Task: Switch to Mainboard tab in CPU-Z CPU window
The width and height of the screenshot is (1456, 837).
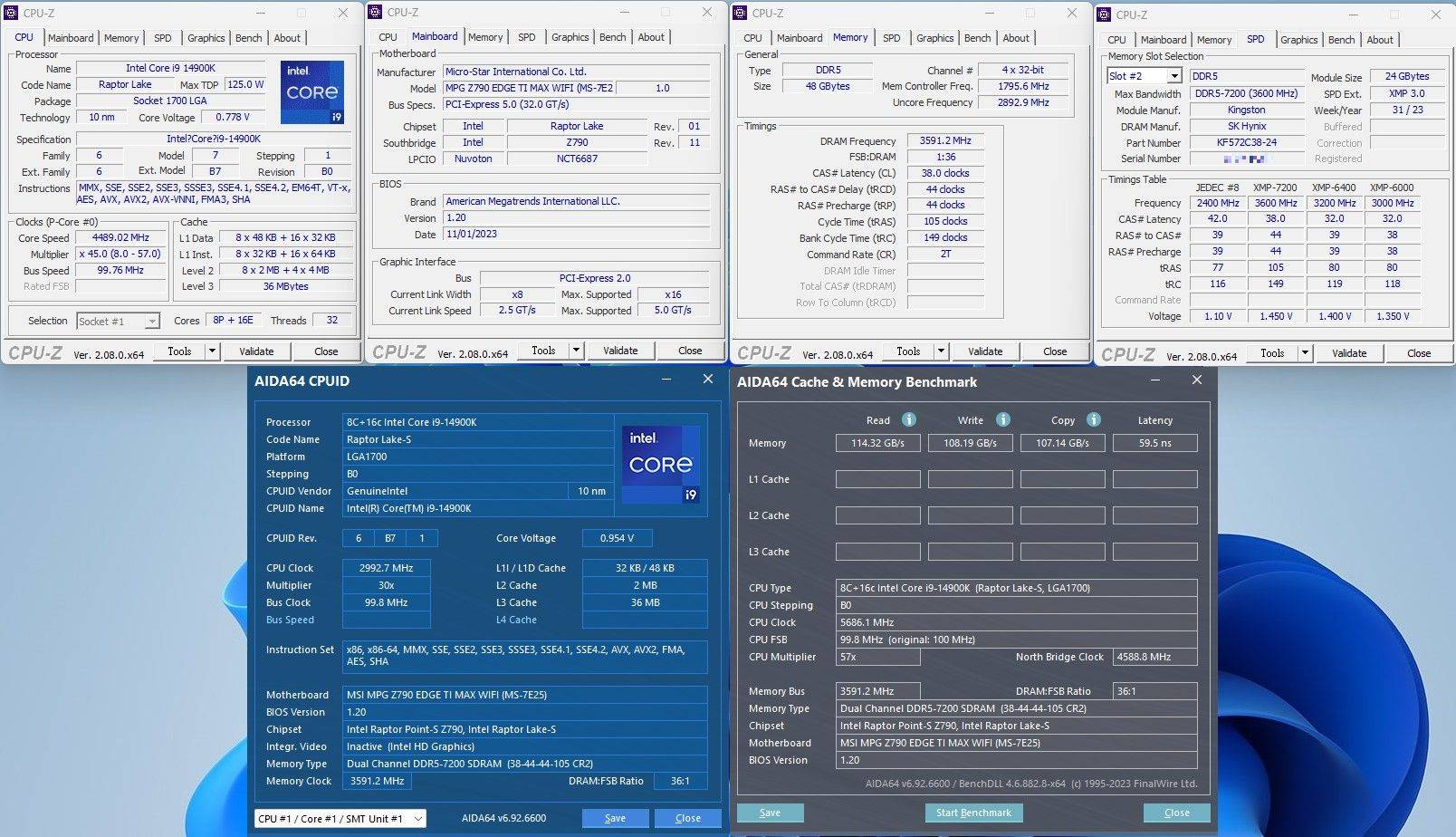Action: (71, 38)
